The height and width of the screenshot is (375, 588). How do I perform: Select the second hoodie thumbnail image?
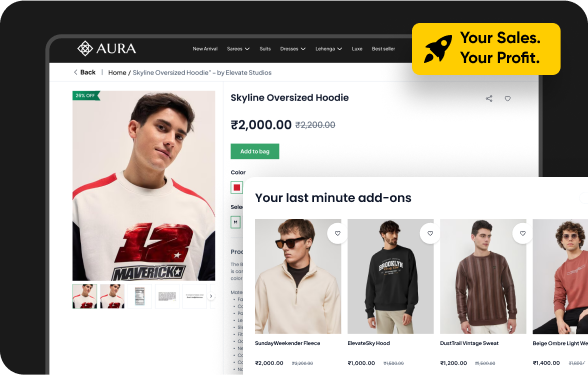pyautogui.click(x=112, y=296)
